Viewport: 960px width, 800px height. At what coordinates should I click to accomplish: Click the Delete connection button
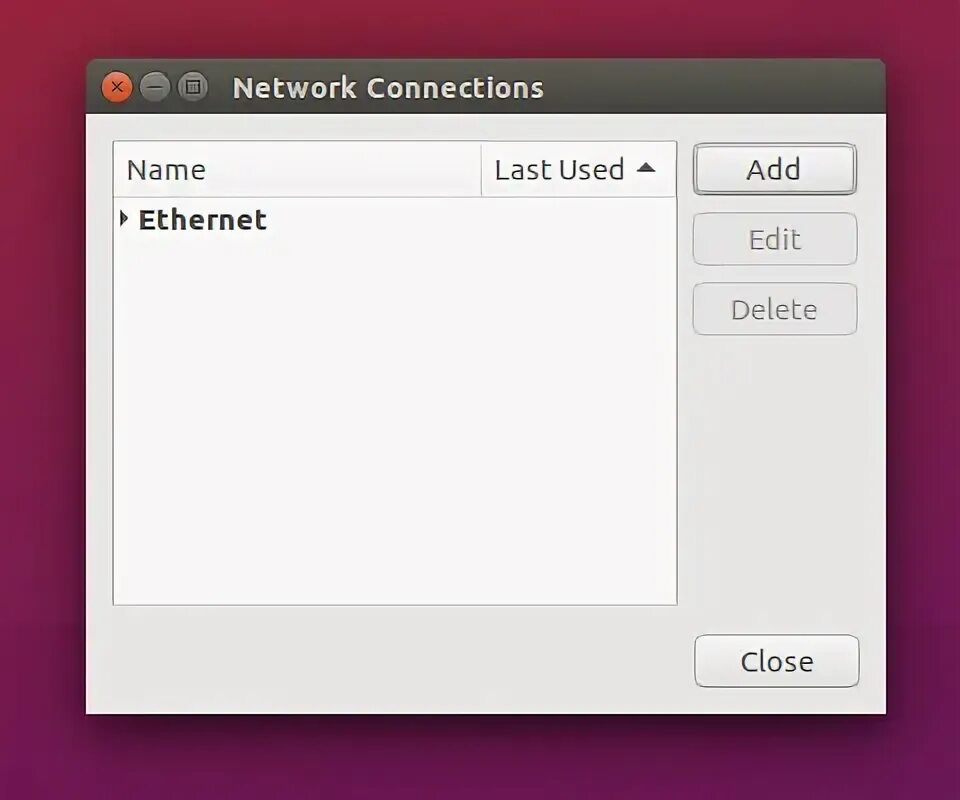pos(774,309)
